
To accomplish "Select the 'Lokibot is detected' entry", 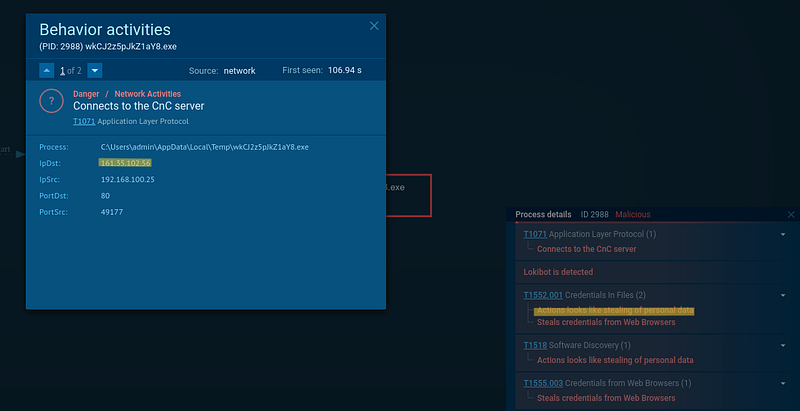I will (558, 272).
